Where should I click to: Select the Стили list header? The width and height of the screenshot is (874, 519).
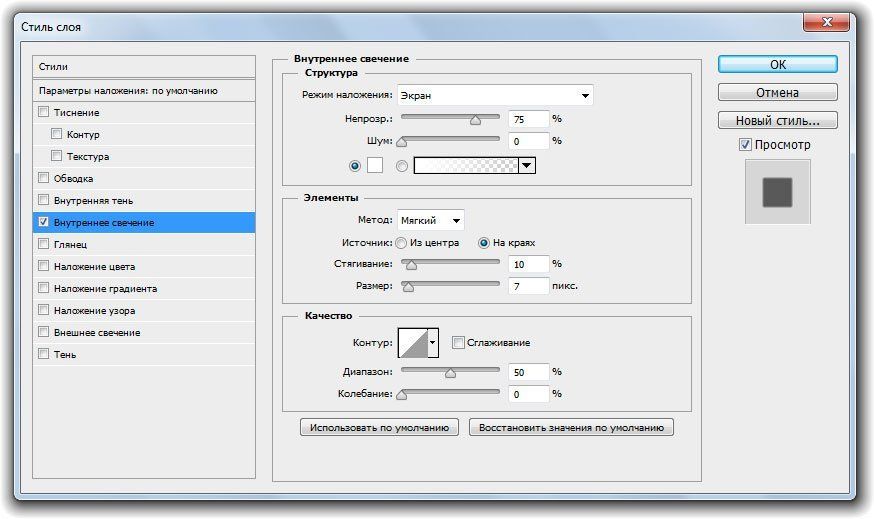coord(144,66)
